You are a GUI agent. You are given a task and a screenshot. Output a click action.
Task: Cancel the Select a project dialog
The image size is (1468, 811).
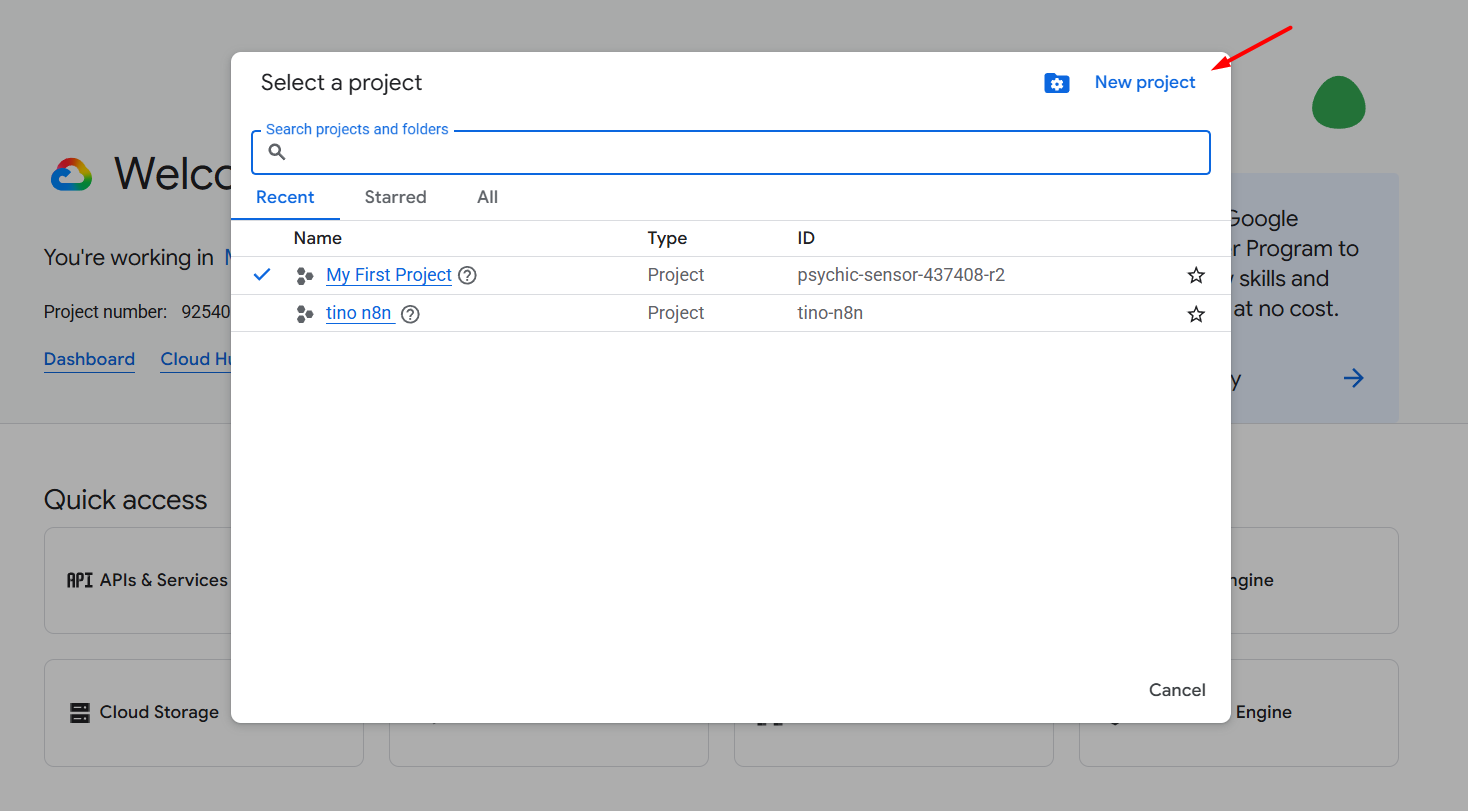pos(1177,690)
